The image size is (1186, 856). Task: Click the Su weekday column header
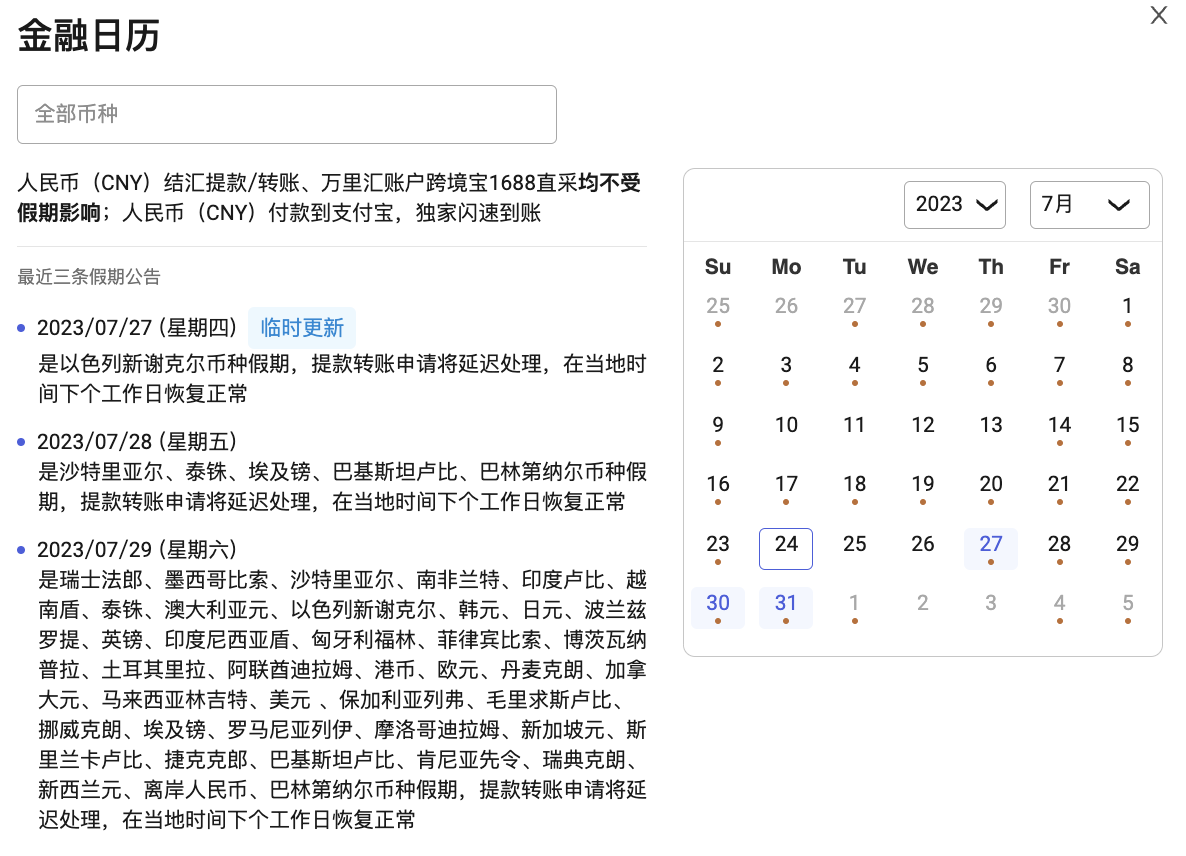(718, 267)
